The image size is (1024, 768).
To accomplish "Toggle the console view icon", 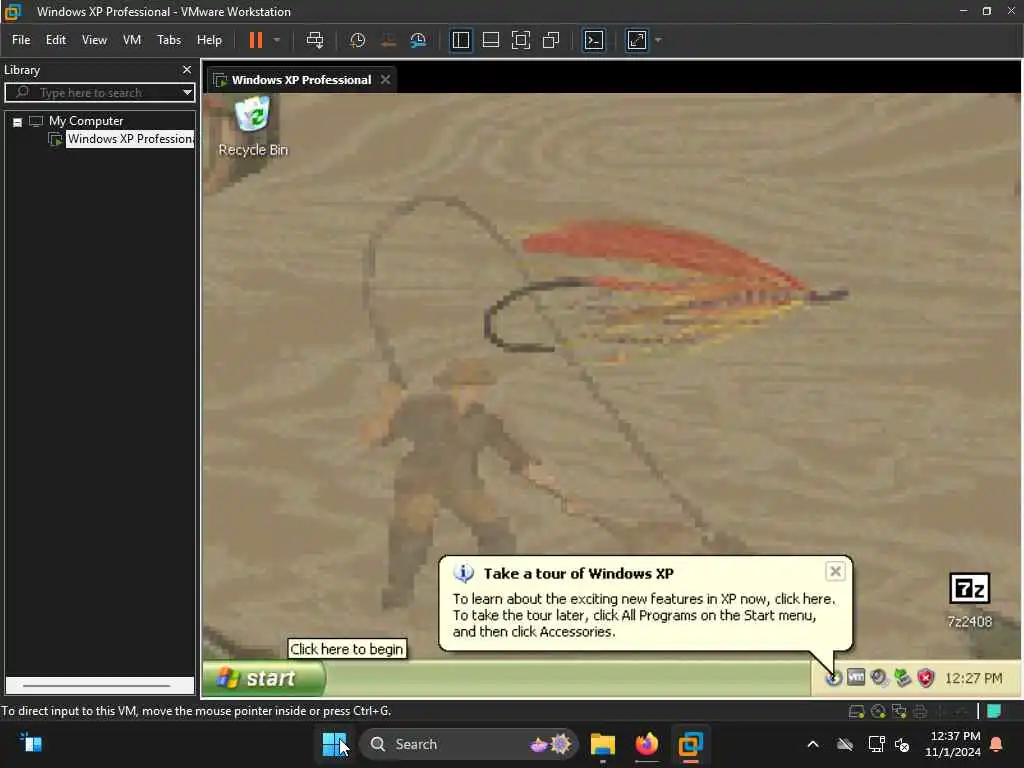I will pos(594,40).
